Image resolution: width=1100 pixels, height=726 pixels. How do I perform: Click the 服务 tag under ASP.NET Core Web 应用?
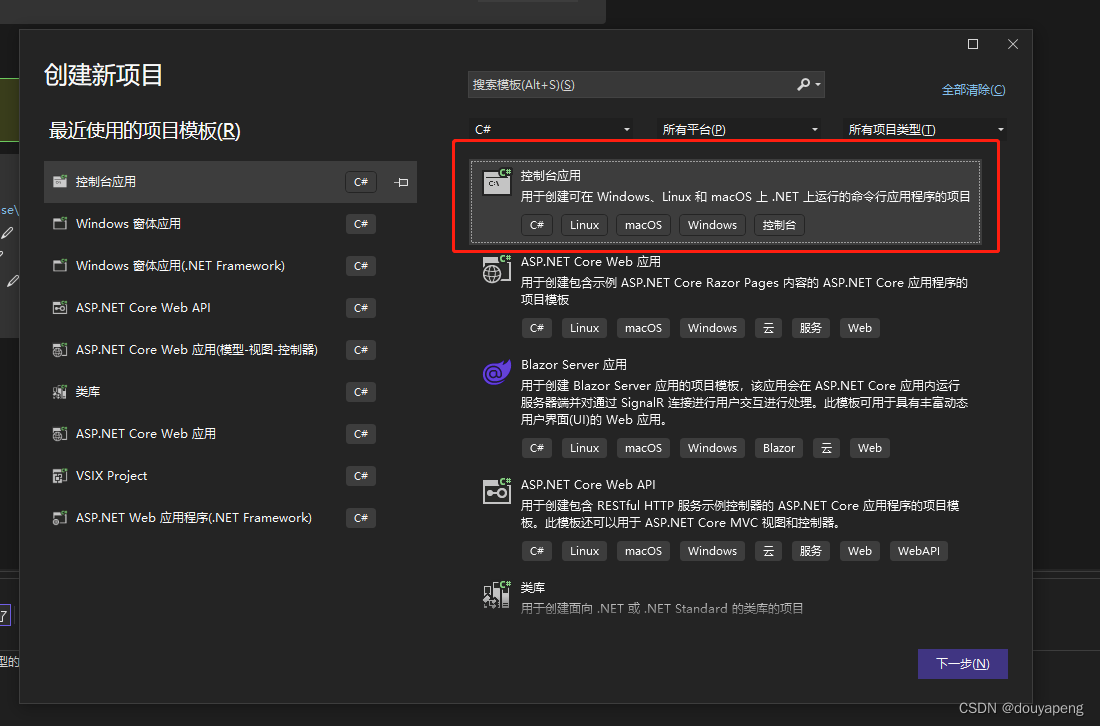(x=810, y=328)
